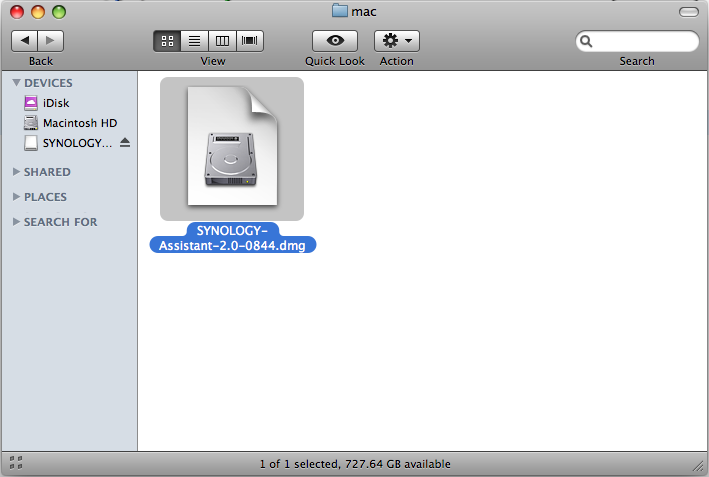Open Quick Look with the eye button
This screenshot has width=709, height=477.
(335, 41)
